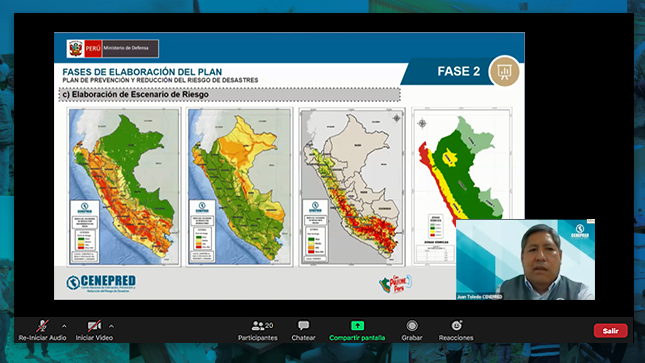
Task: Click the Perú Ministerio de Defensa logo
Action: (113, 49)
